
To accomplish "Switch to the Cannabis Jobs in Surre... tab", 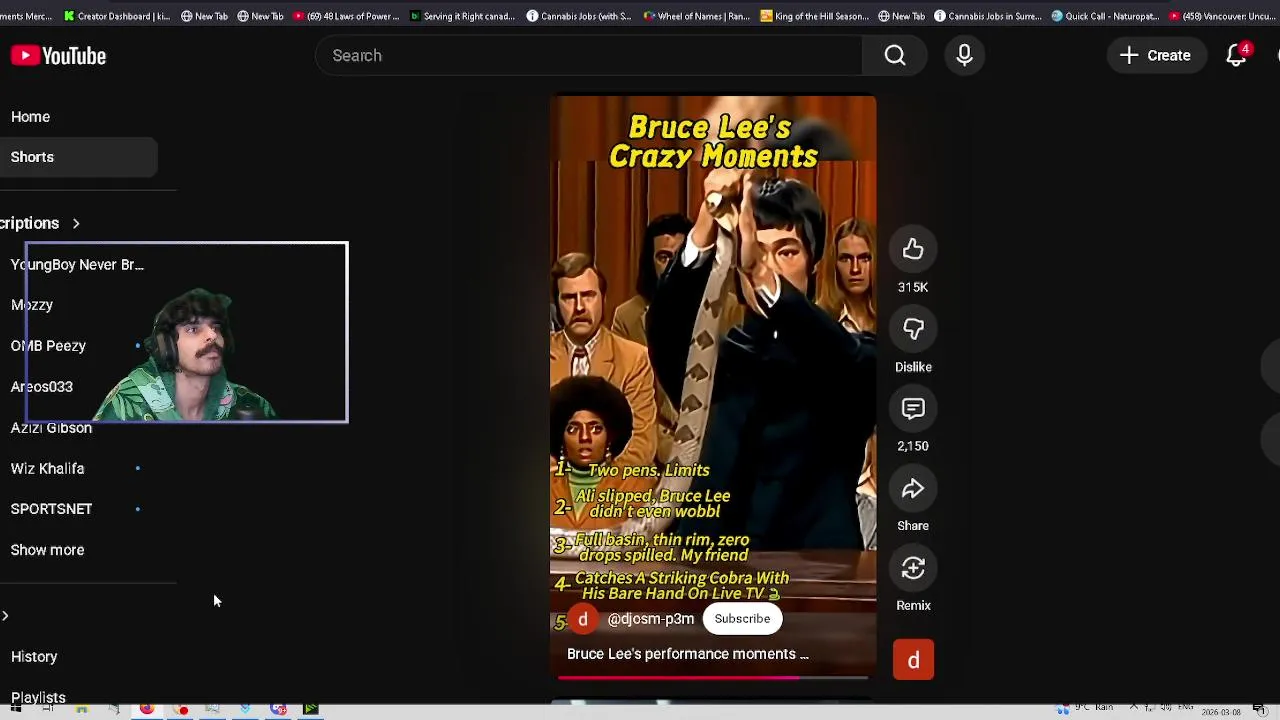I will [x=988, y=16].
